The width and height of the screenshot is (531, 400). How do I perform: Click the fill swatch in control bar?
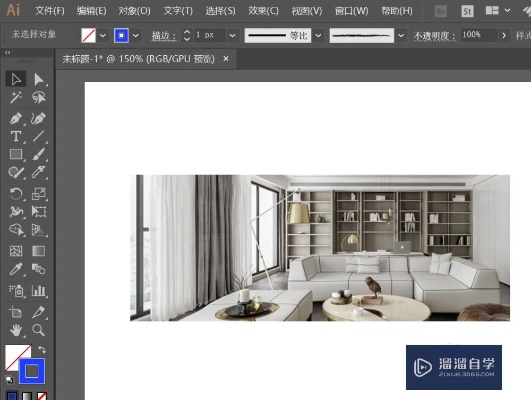pyautogui.click(x=89, y=35)
